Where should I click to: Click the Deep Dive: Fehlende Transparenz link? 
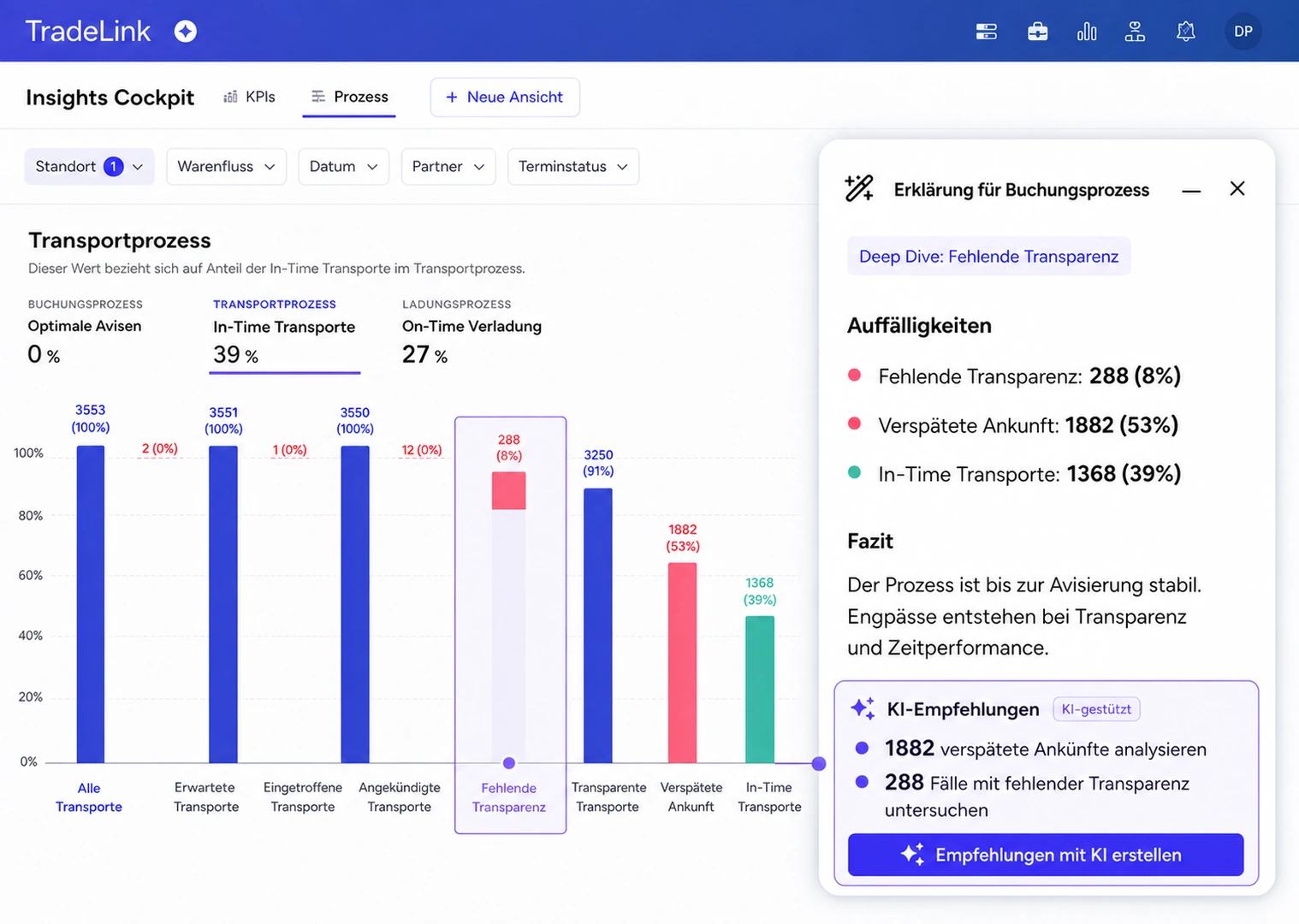[988, 257]
